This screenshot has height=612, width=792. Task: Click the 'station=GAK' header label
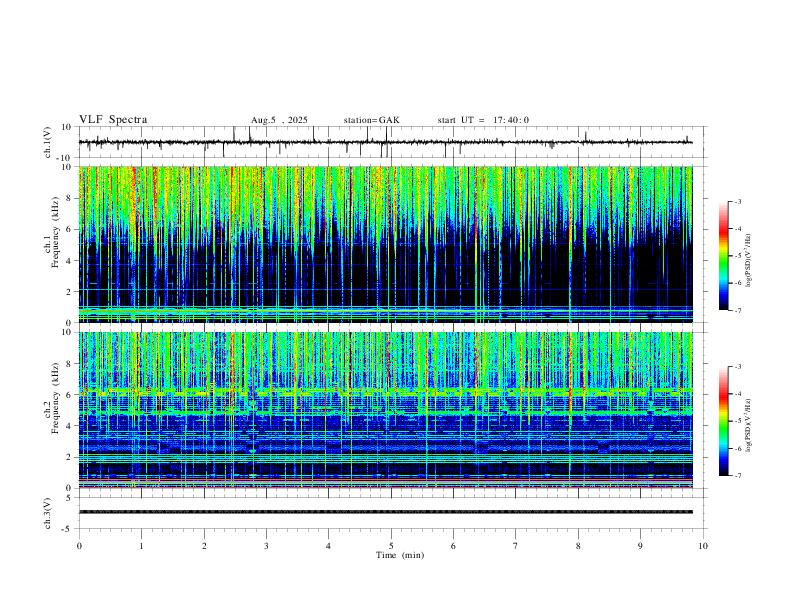point(371,120)
